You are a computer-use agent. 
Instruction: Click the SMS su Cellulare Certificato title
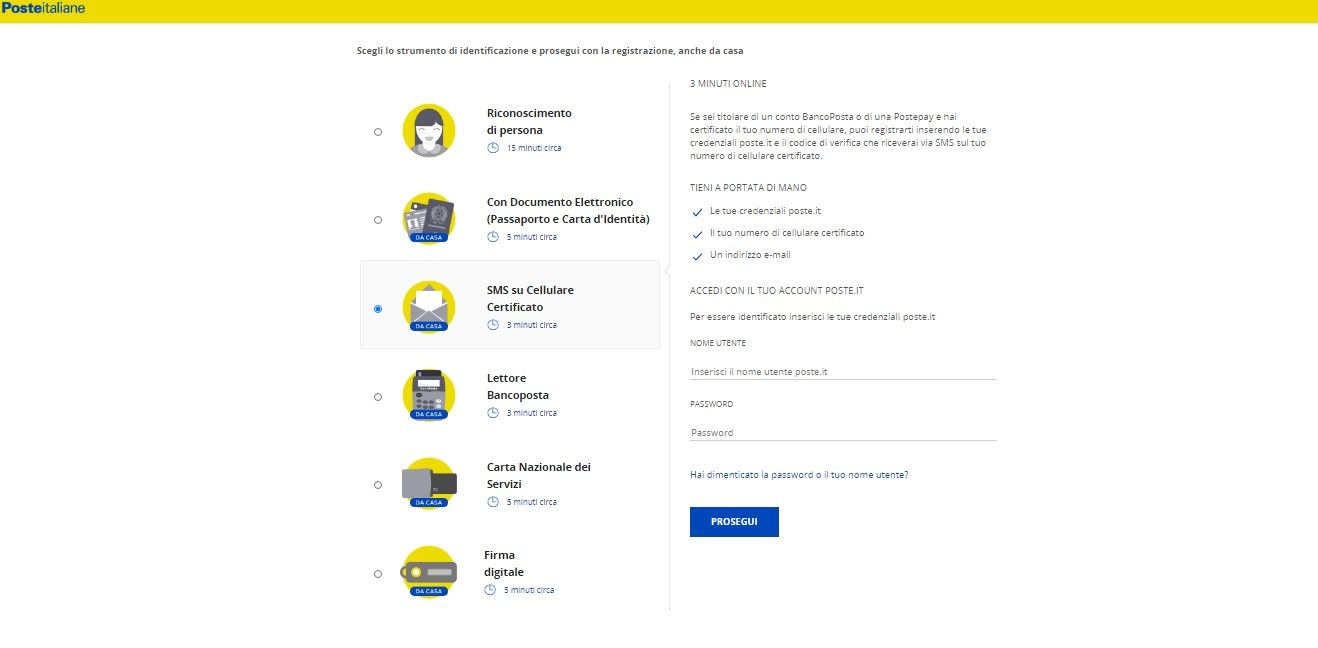click(530, 298)
